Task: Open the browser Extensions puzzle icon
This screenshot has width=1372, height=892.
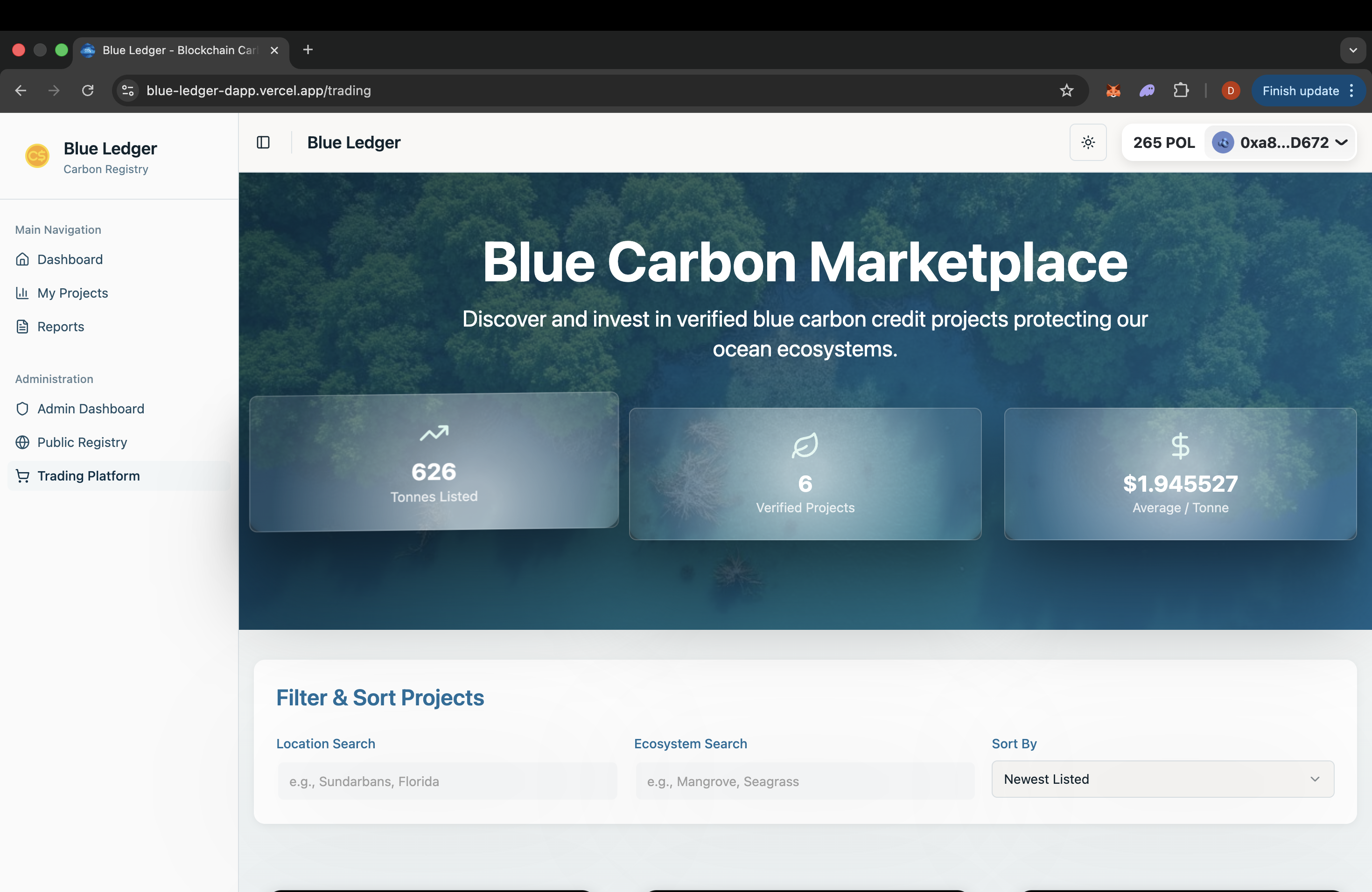Action: pyautogui.click(x=1181, y=91)
